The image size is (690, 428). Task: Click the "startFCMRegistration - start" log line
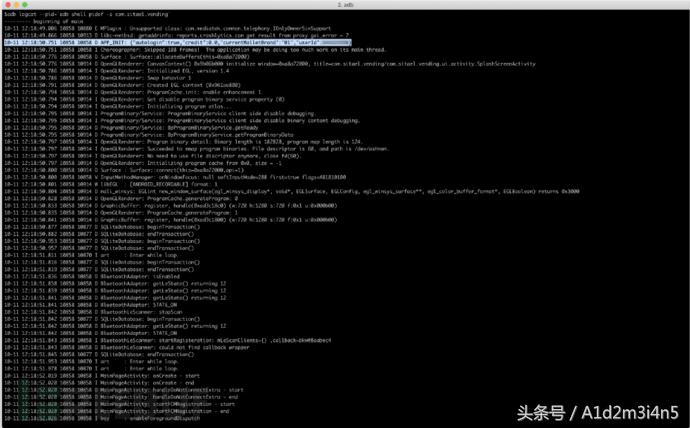120,404
